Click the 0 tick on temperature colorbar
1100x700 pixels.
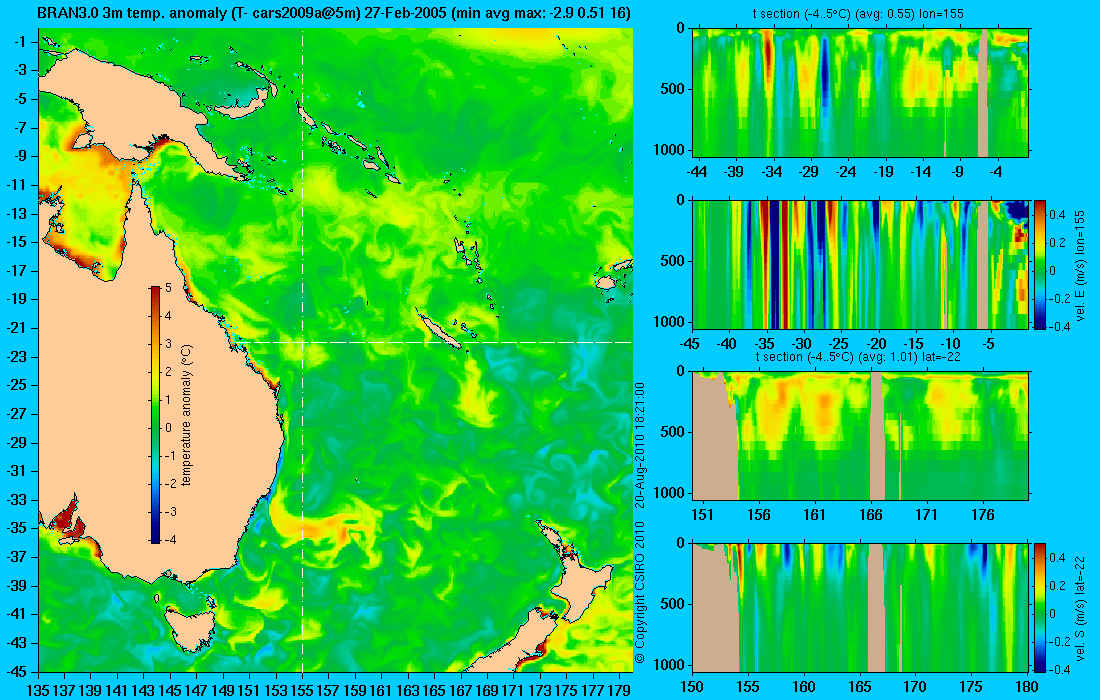(x=168, y=428)
